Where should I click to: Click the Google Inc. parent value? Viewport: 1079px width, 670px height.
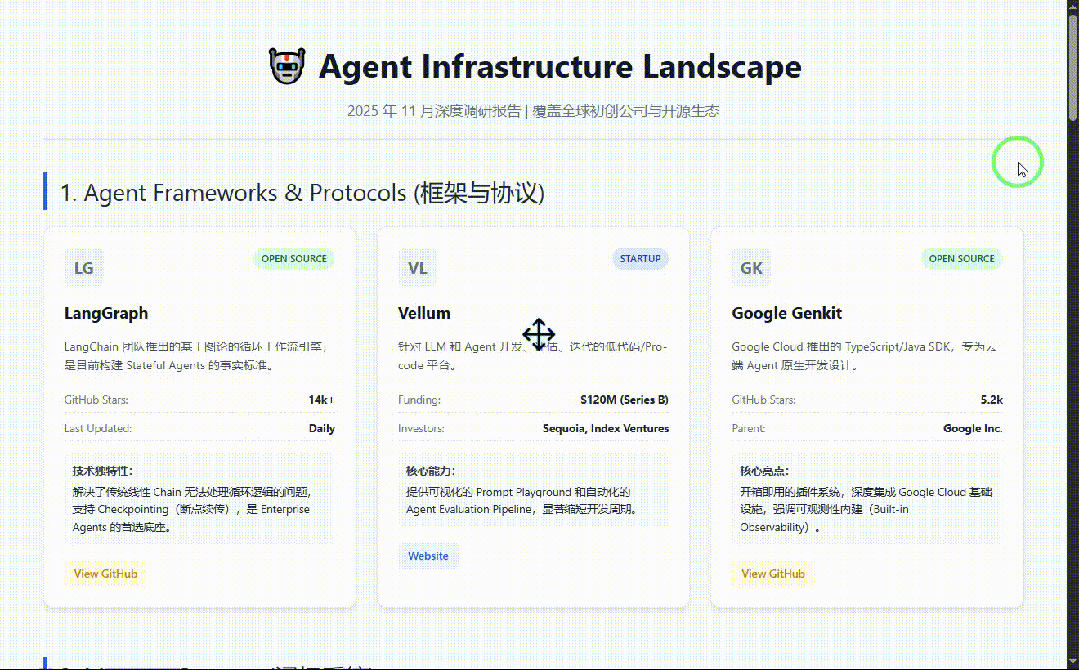[972, 428]
